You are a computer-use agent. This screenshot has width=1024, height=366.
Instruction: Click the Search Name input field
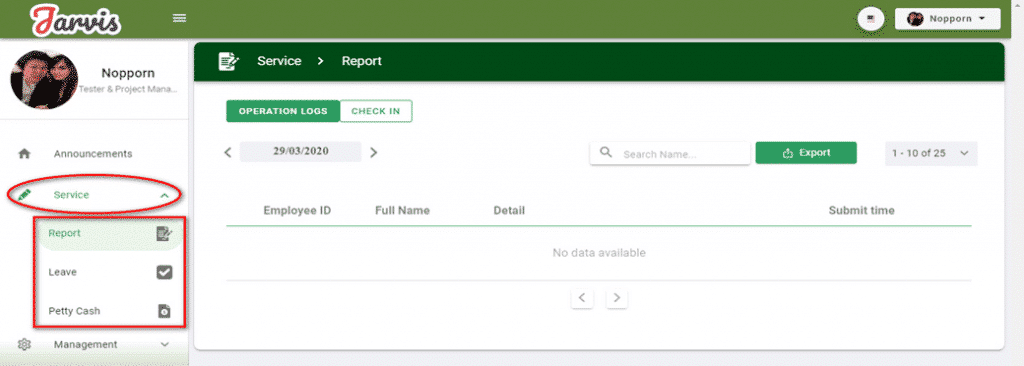point(670,154)
